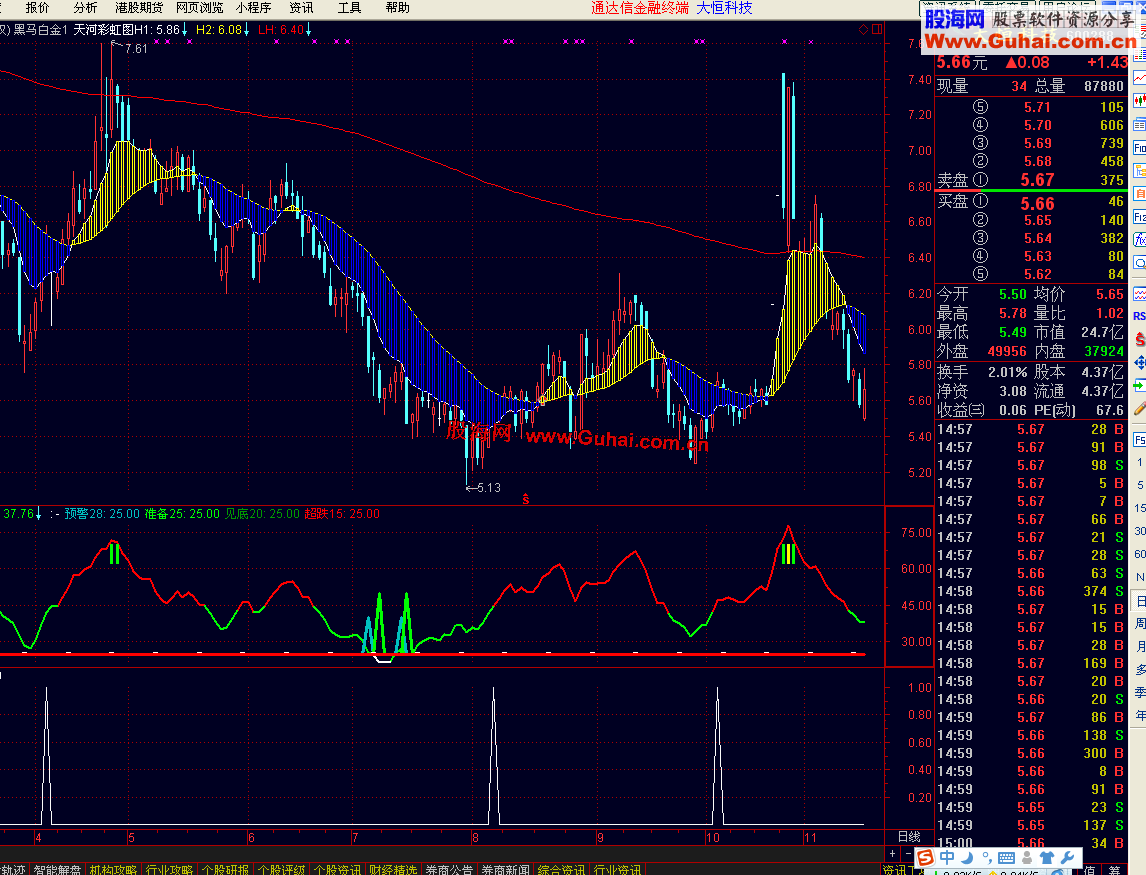This screenshot has height=875, width=1146.
Task: Open the 工具 menu
Action: [349, 8]
